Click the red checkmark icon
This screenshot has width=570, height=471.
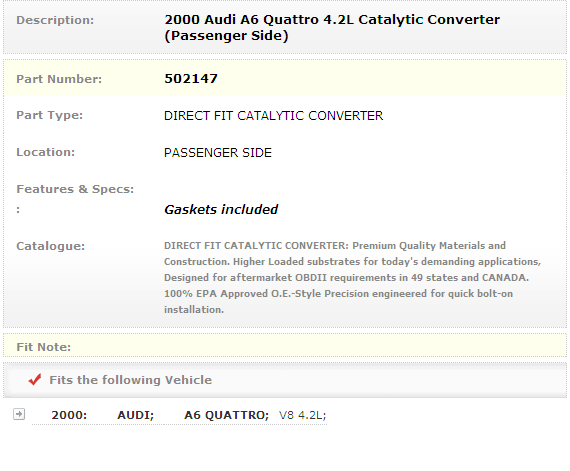click(35, 379)
